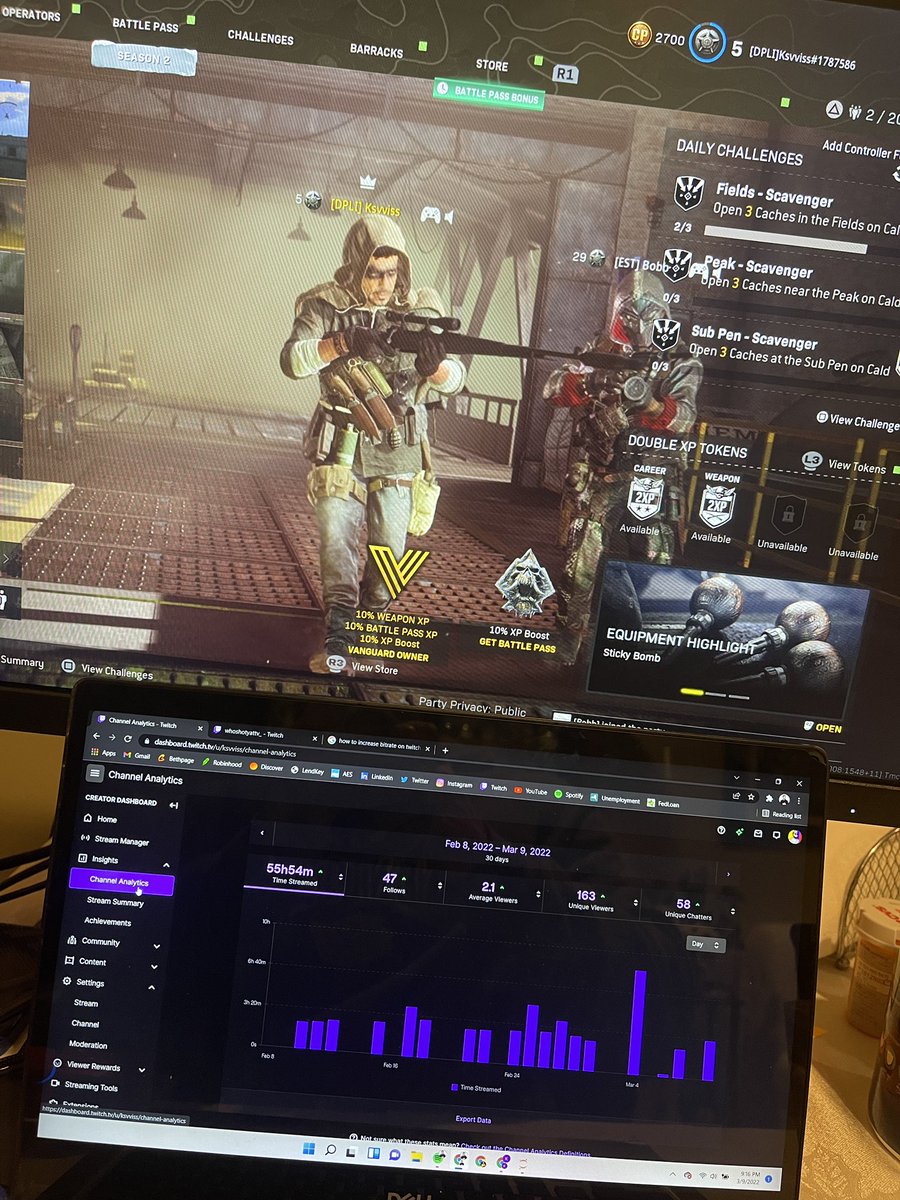Expand the Content section in sidebar
The width and height of the screenshot is (900, 1200).
point(154,967)
